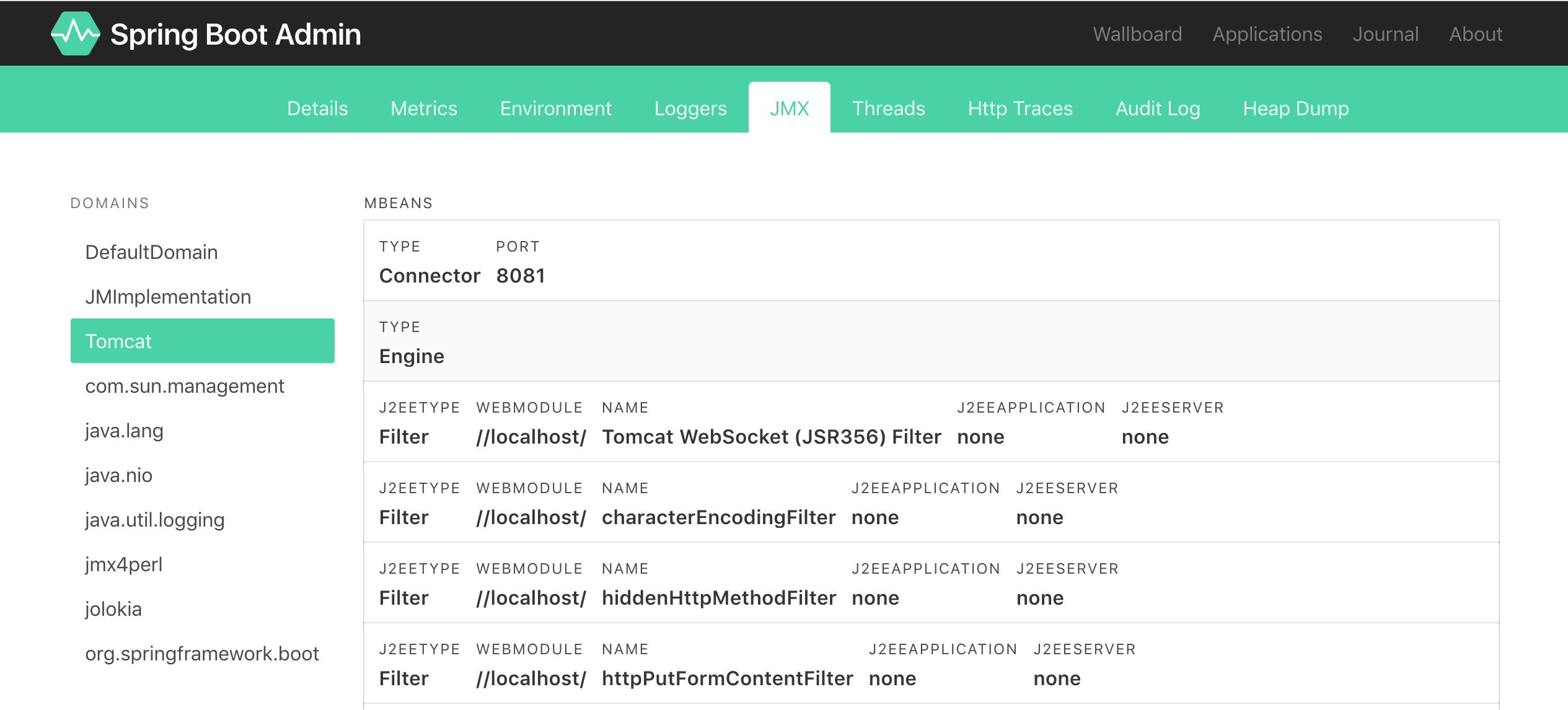
Task: Open the Http Traces tab
Action: pyautogui.click(x=1020, y=108)
